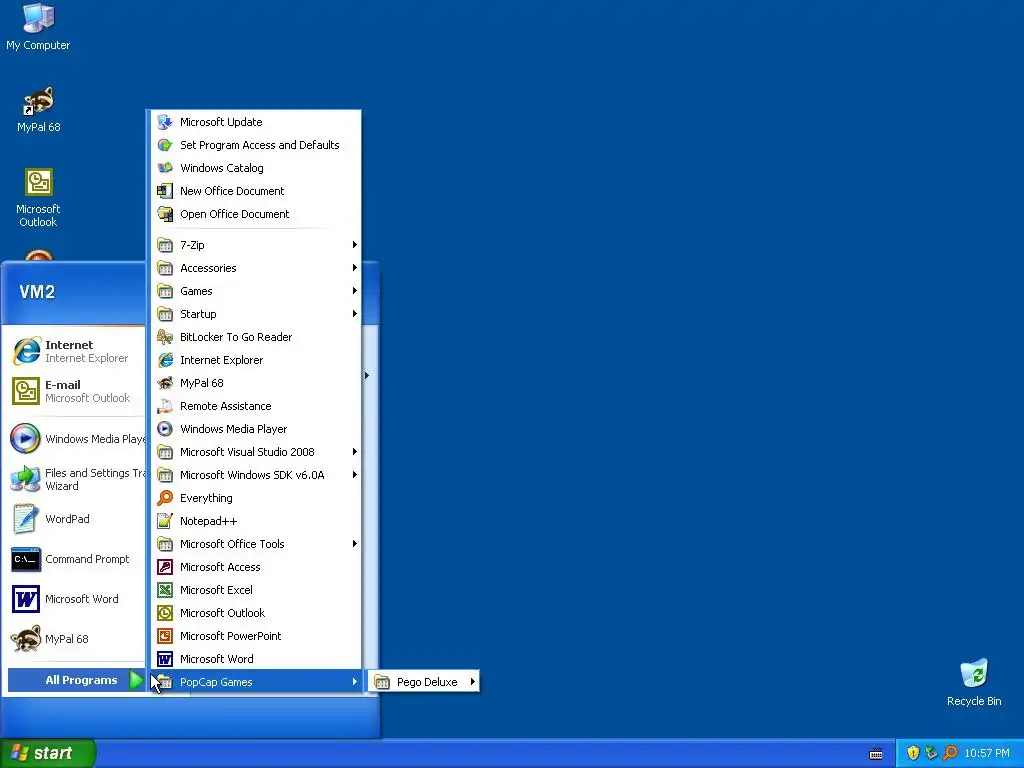The height and width of the screenshot is (768, 1024).
Task: Open pinned Internet Explorer in Start menu
Action: 76,351
